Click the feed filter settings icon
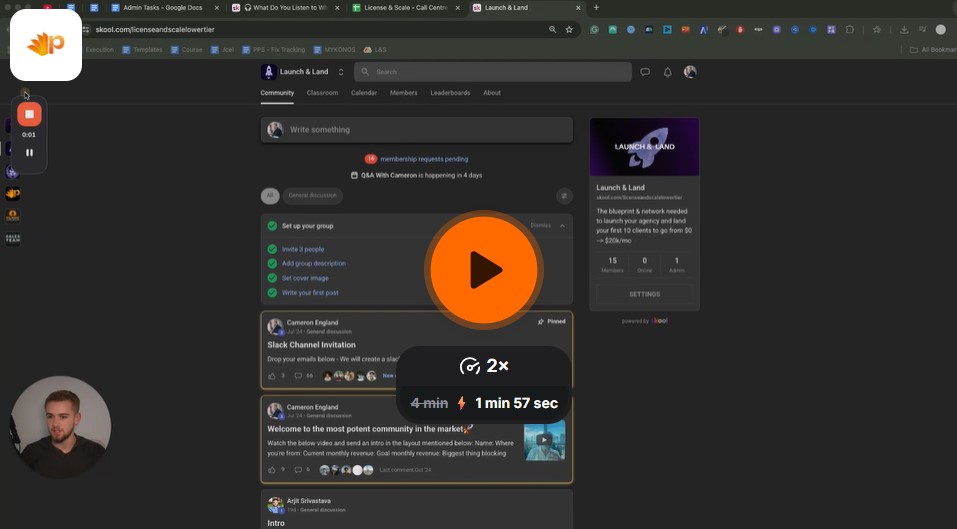 pyautogui.click(x=564, y=196)
